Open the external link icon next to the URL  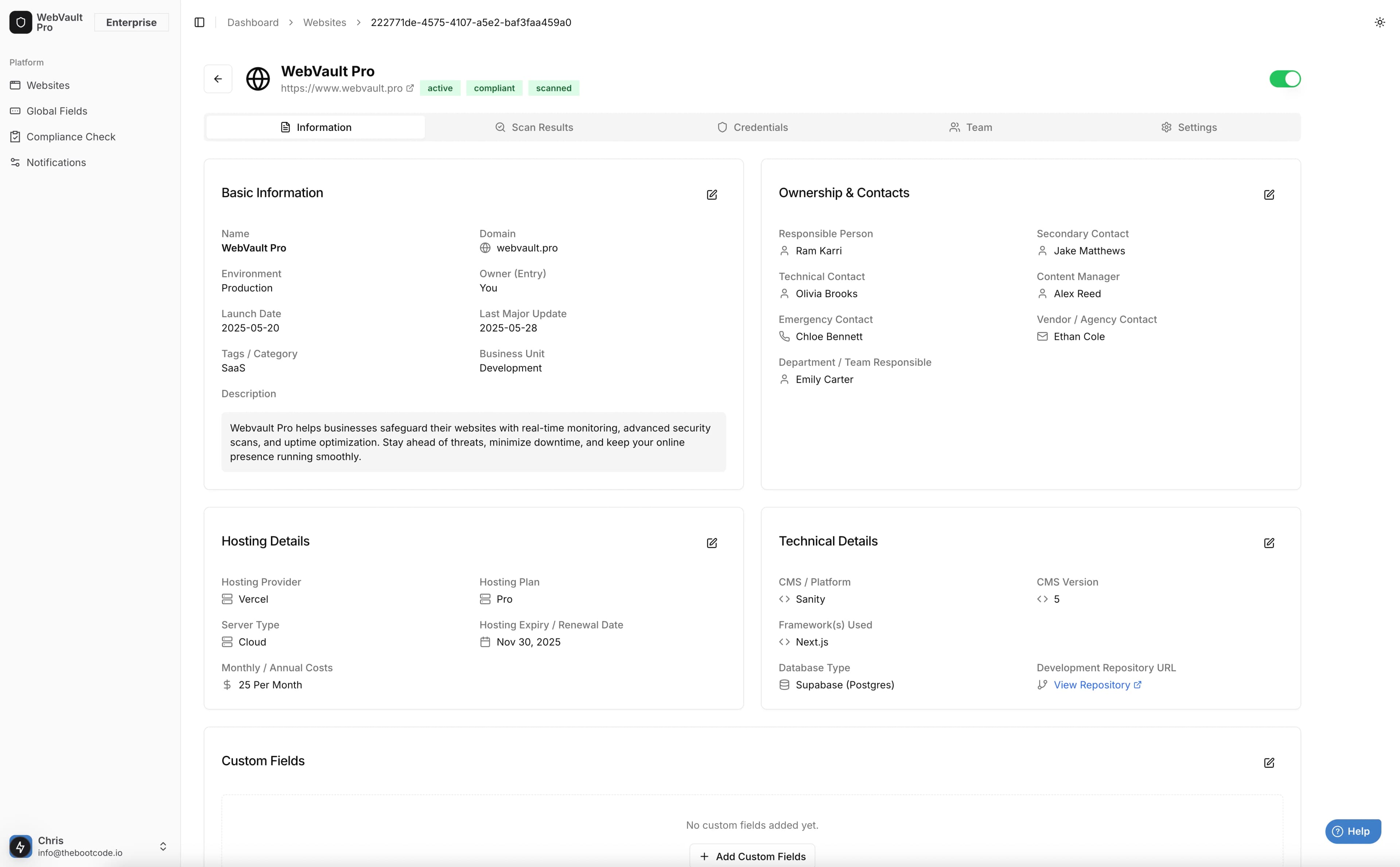coord(410,88)
